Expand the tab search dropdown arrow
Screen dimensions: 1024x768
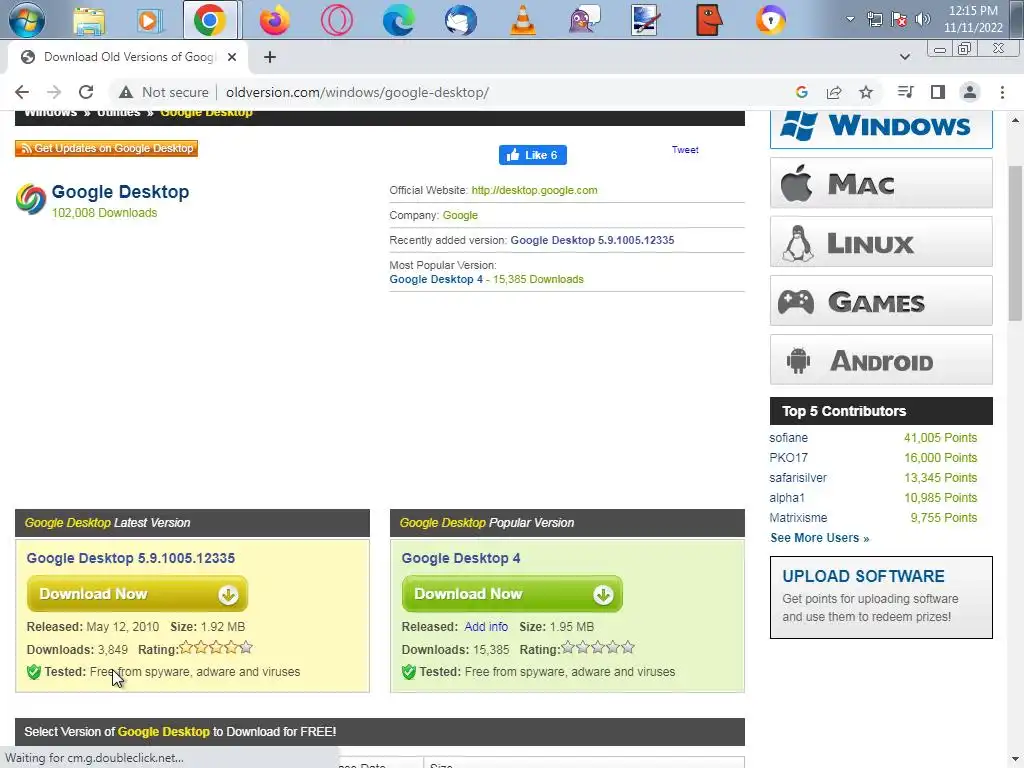click(905, 57)
